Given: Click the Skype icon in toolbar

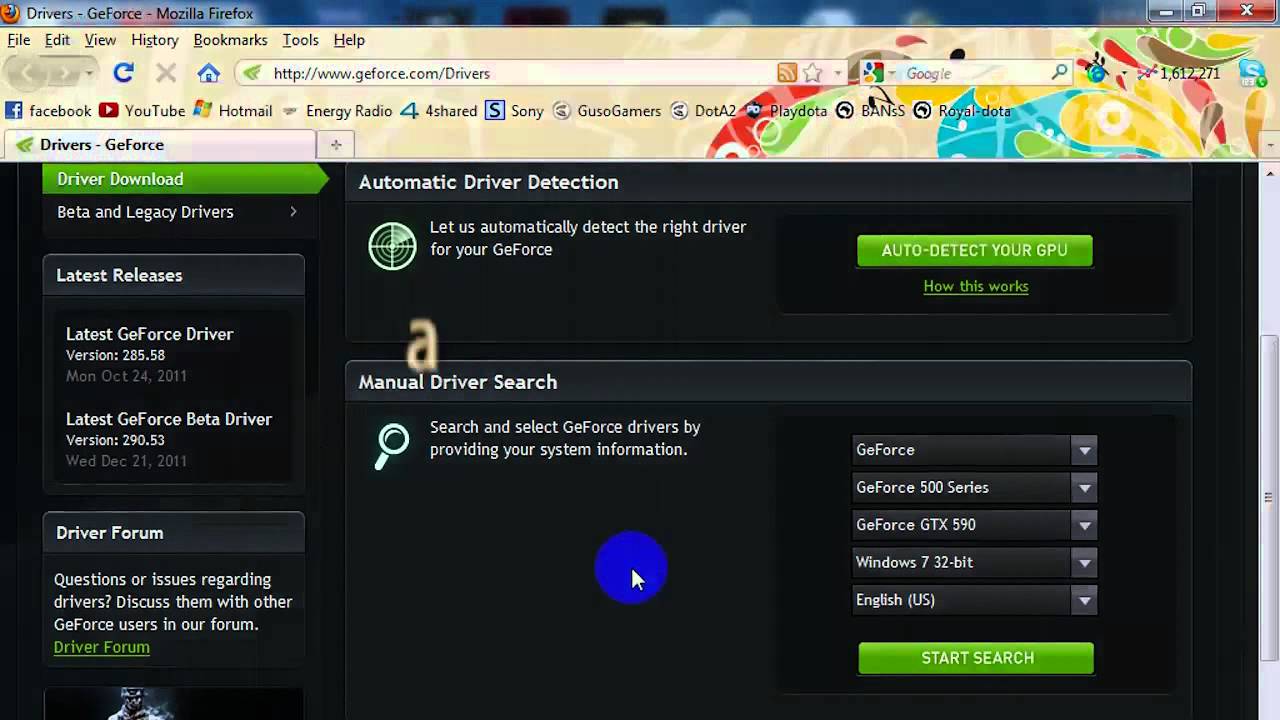Looking at the screenshot, I should click(1253, 73).
